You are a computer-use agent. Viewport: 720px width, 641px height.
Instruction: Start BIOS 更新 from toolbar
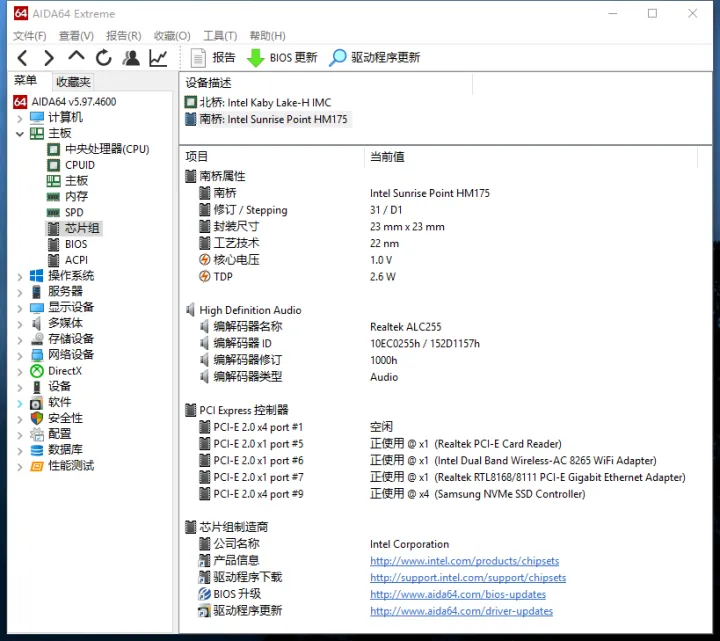(x=282, y=58)
